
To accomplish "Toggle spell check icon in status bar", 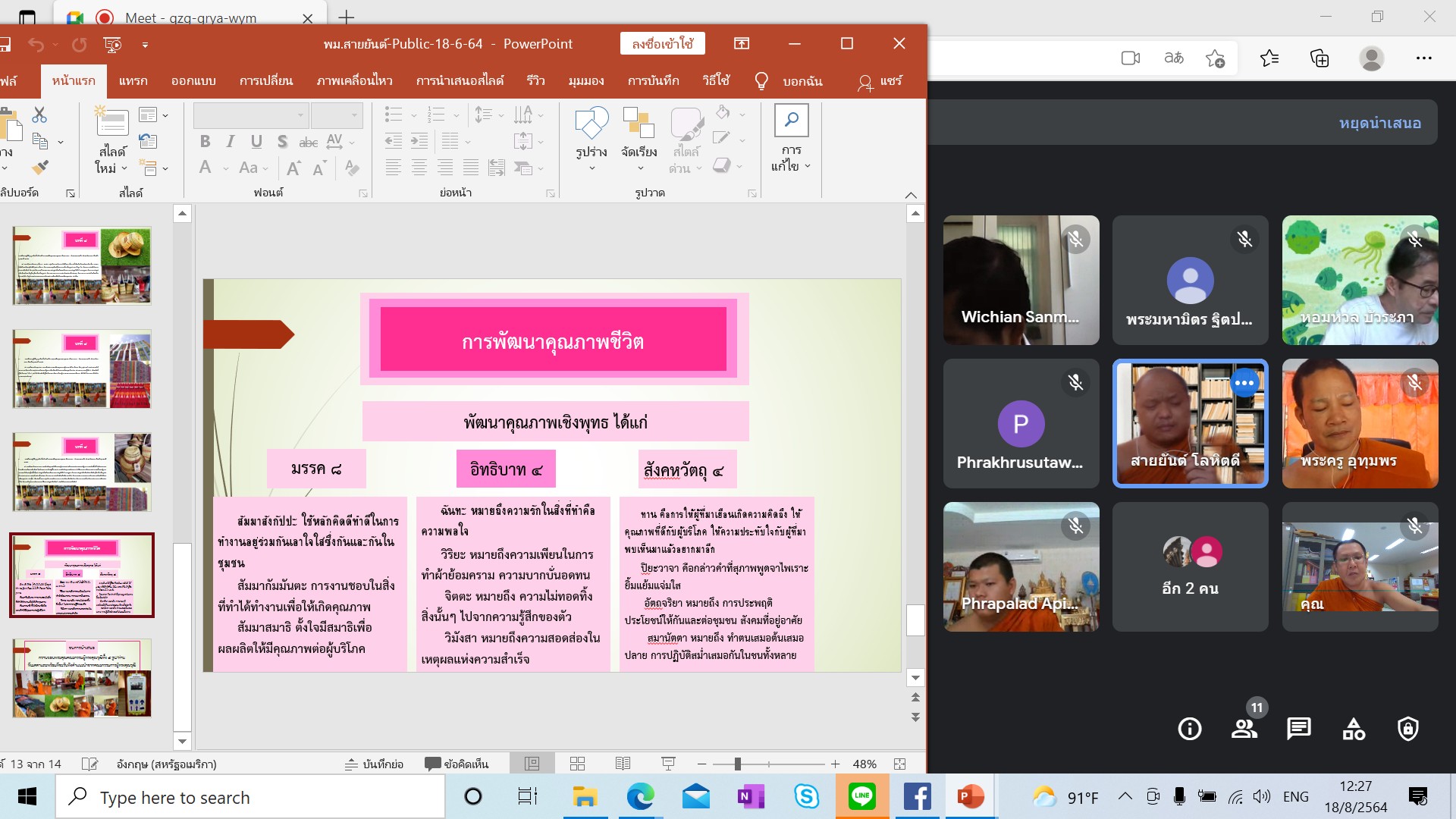I will click(x=89, y=764).
